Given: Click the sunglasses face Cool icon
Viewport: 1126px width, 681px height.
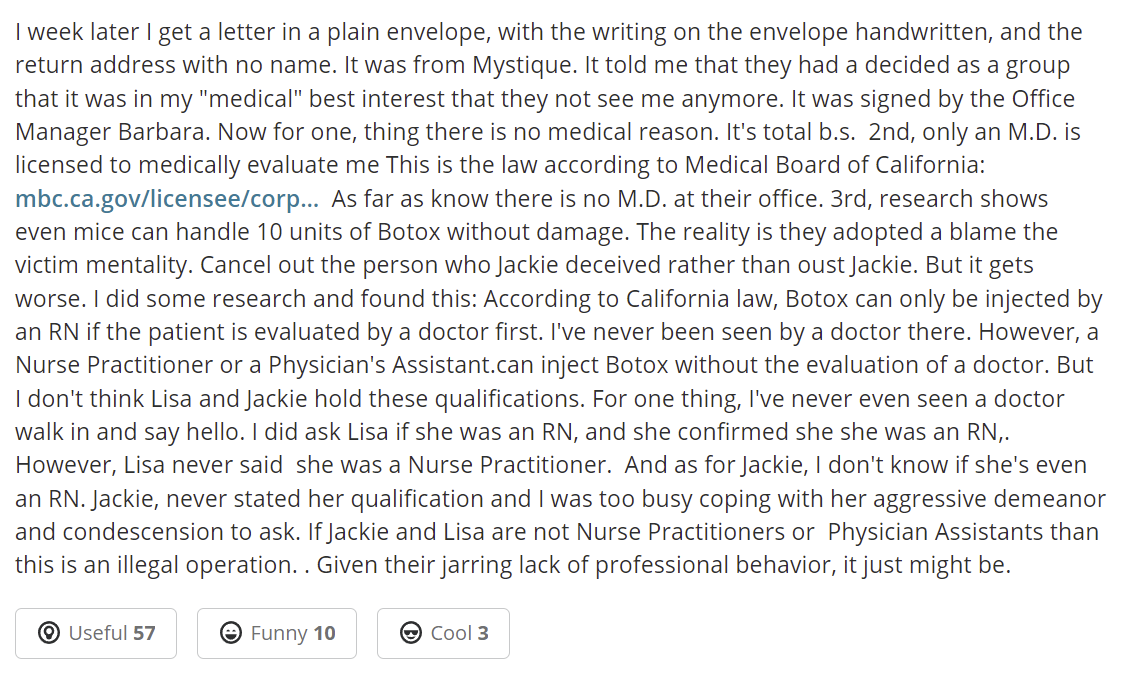Looking at the screenshot, I should pos(411,633).
